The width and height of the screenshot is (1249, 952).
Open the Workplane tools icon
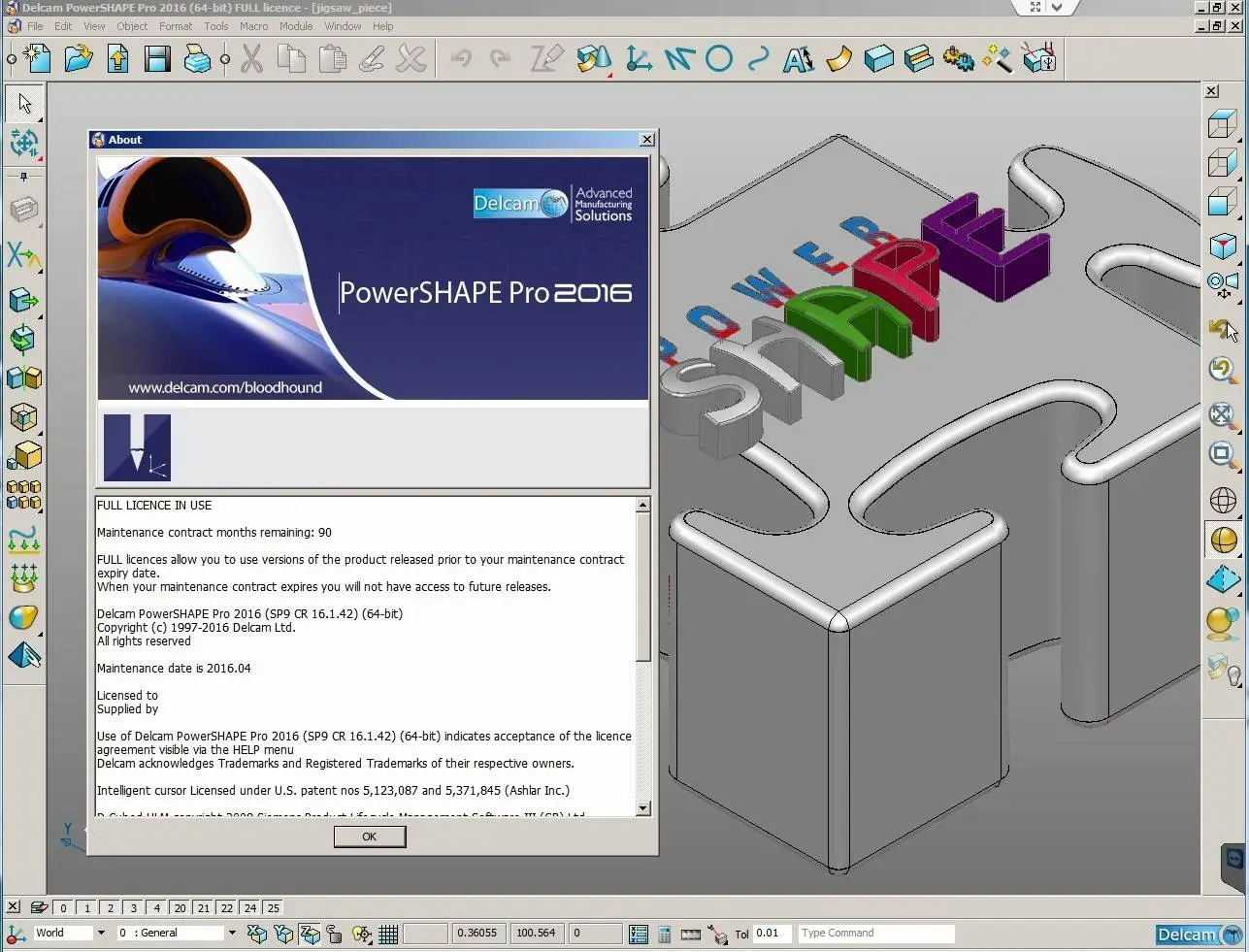(639, 59)
